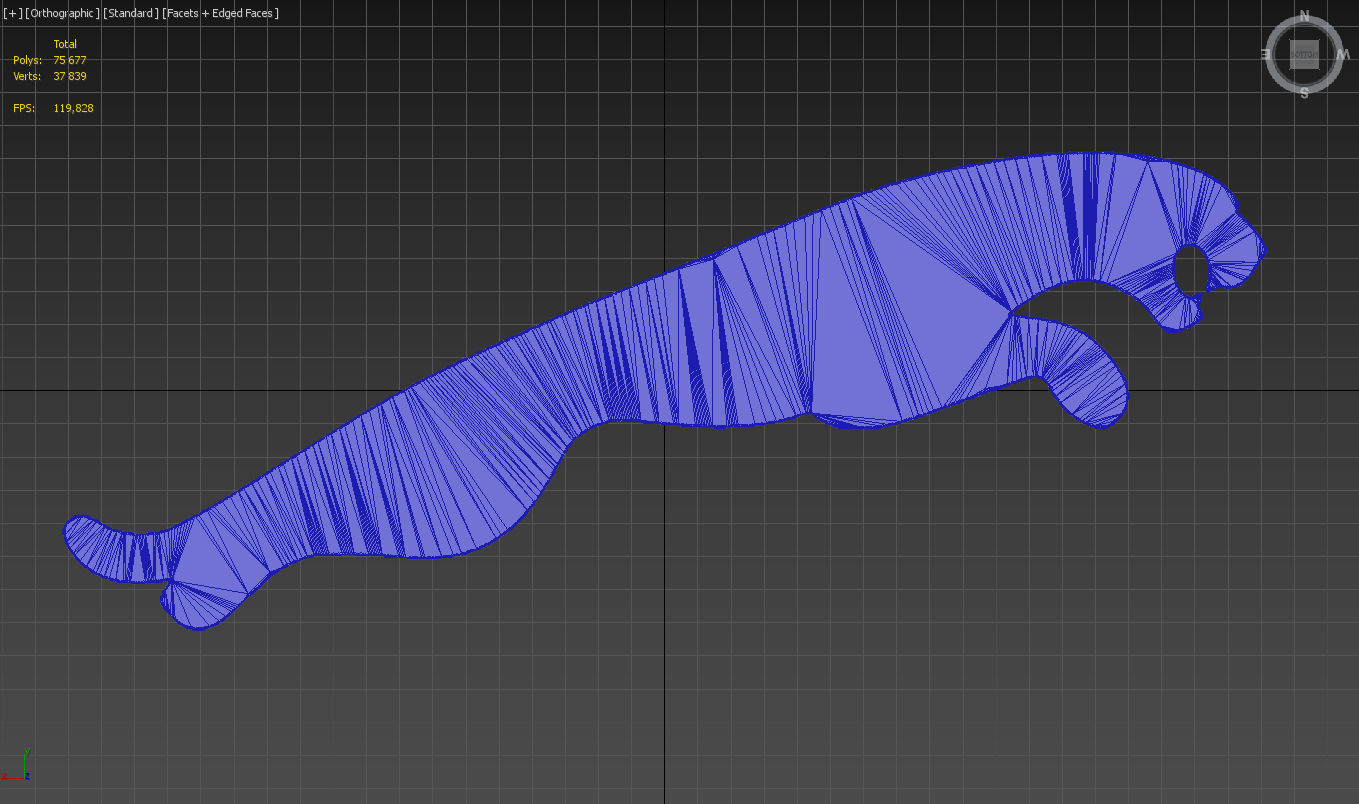Click the Total statistics column header

point(65,44)
